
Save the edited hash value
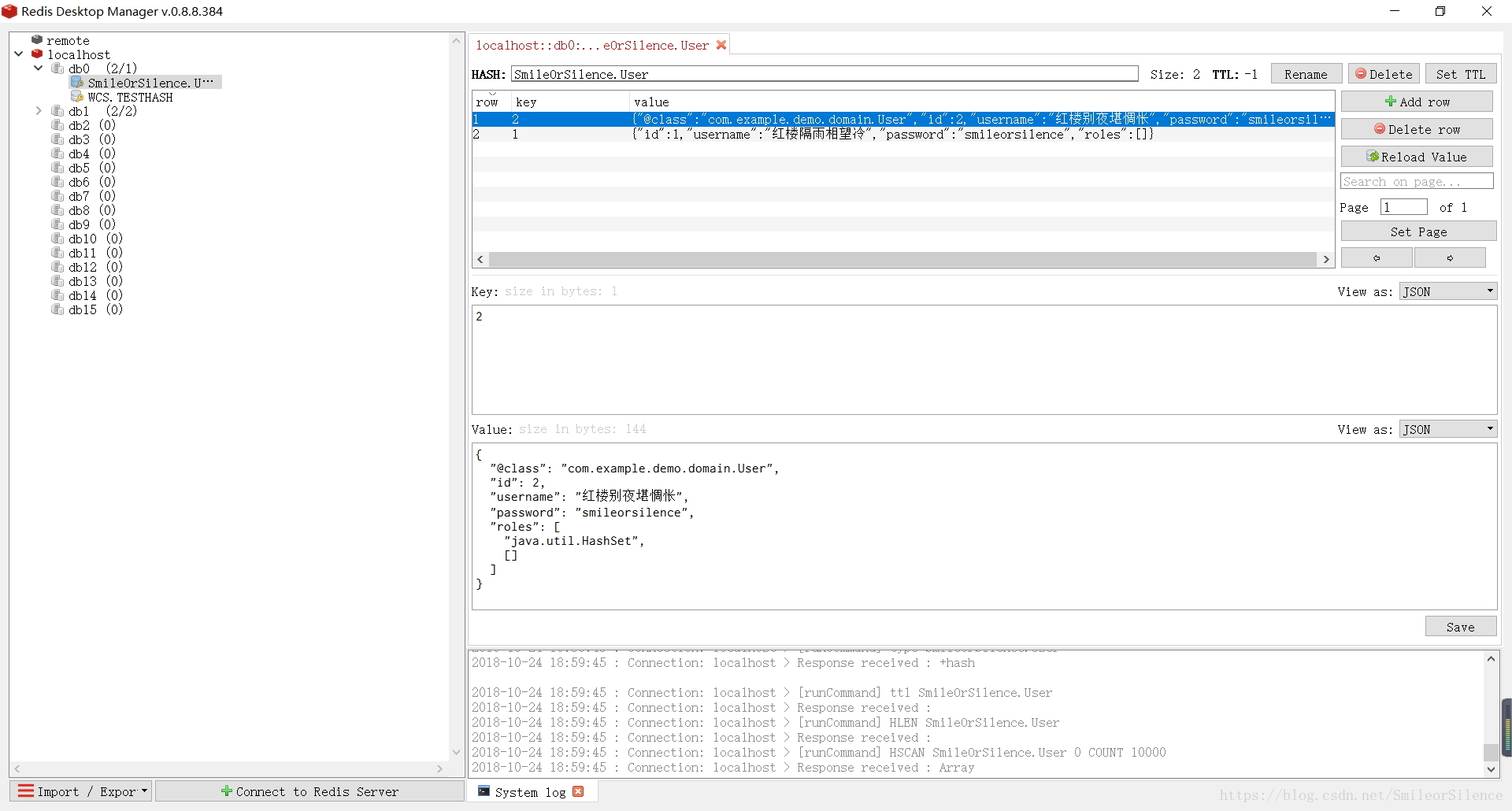point(1460,627)
